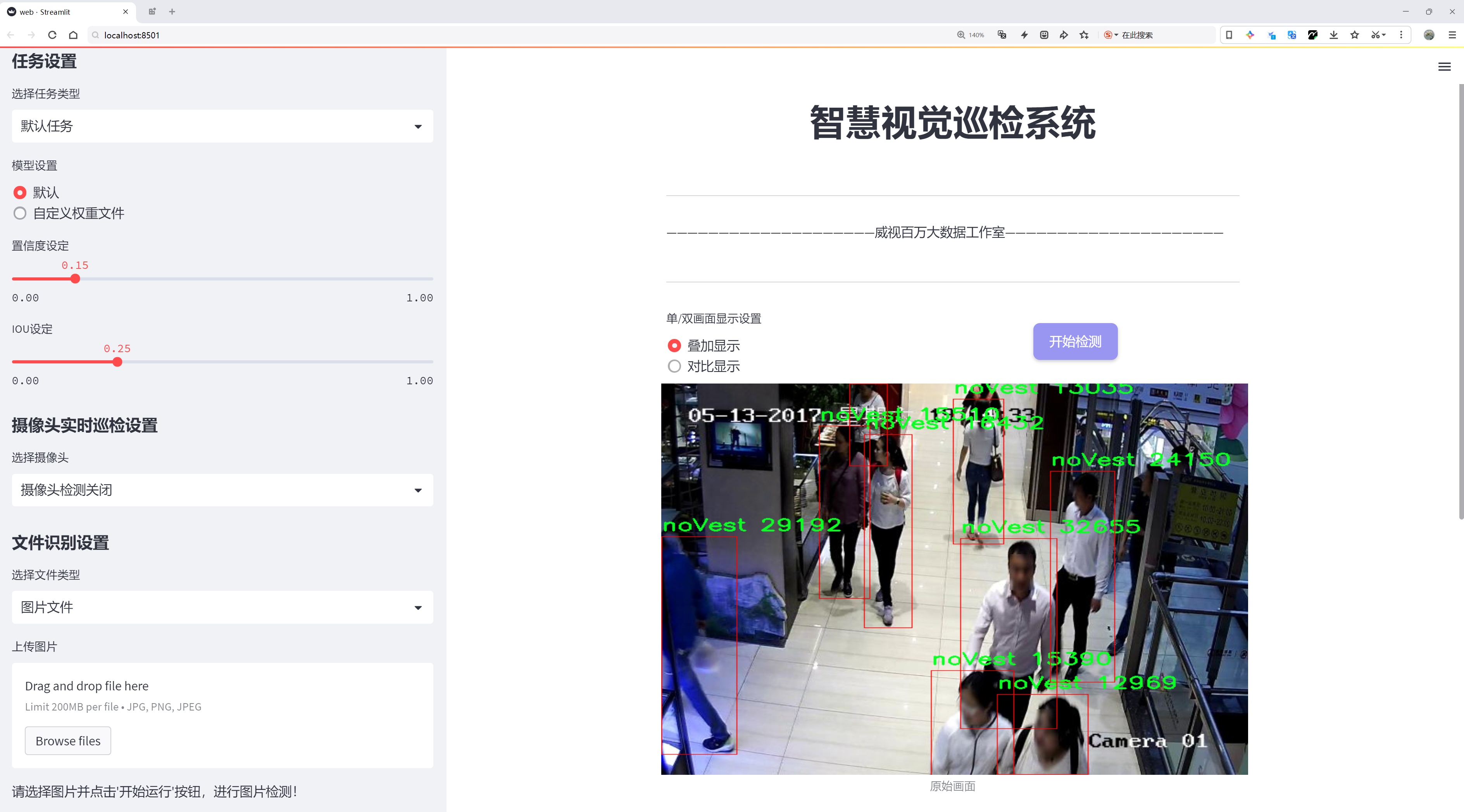1464x812 pixels.
Task: Click the Browse files button
Action: [67, 741]
